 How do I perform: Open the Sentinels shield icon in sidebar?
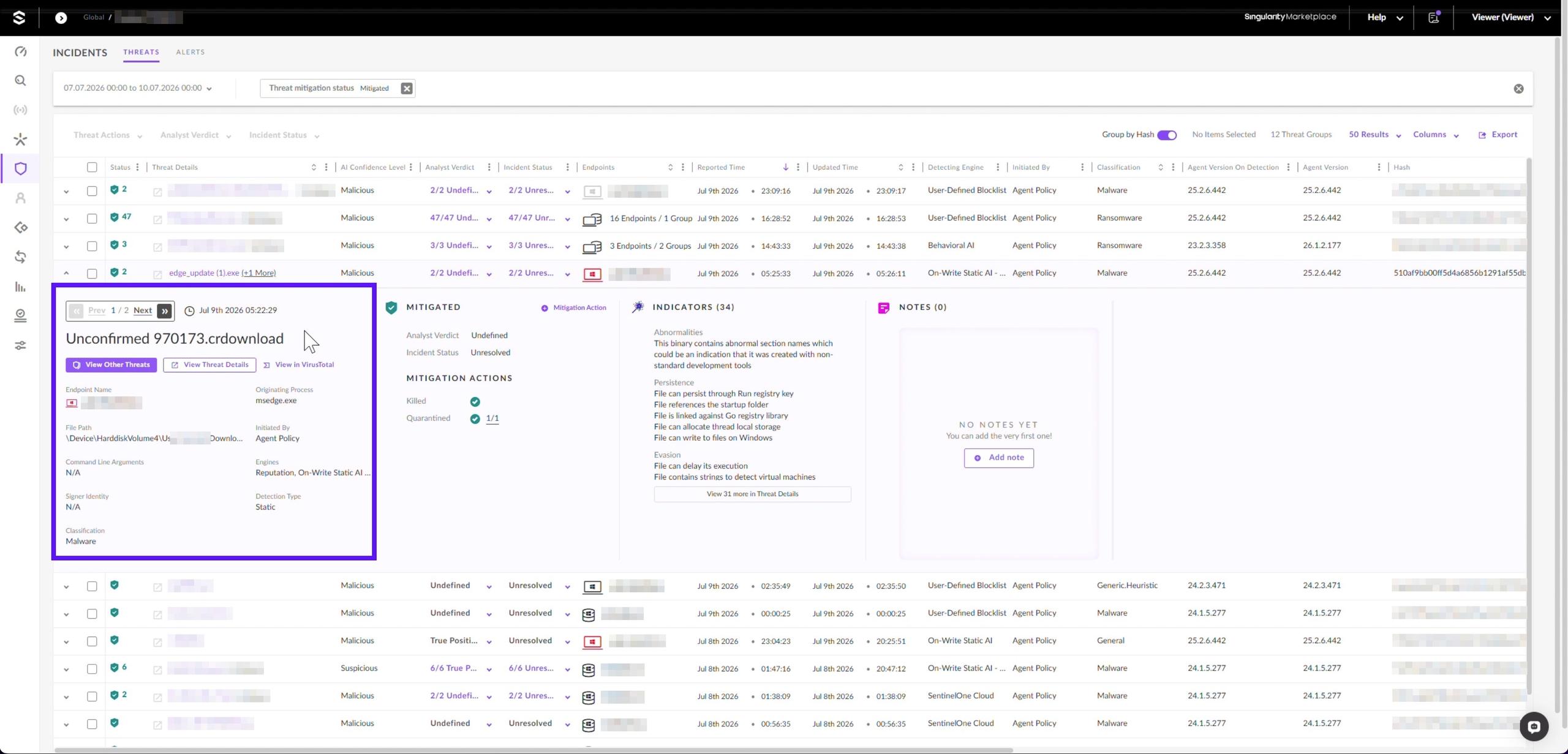[20, 168]
